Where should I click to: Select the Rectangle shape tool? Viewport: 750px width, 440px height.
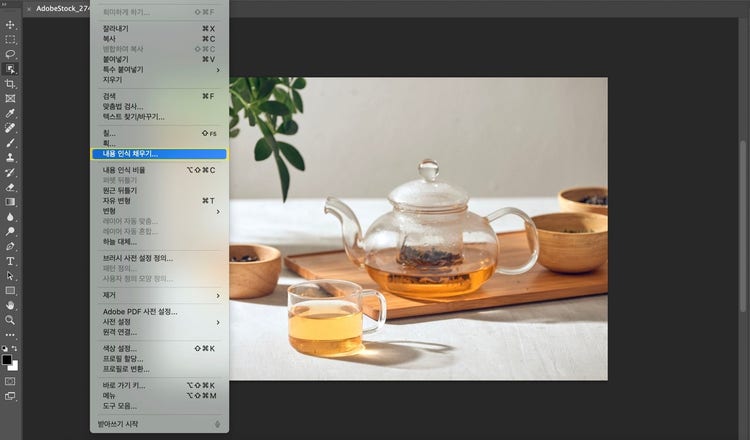pyautogui.click(x=10, y=291)
